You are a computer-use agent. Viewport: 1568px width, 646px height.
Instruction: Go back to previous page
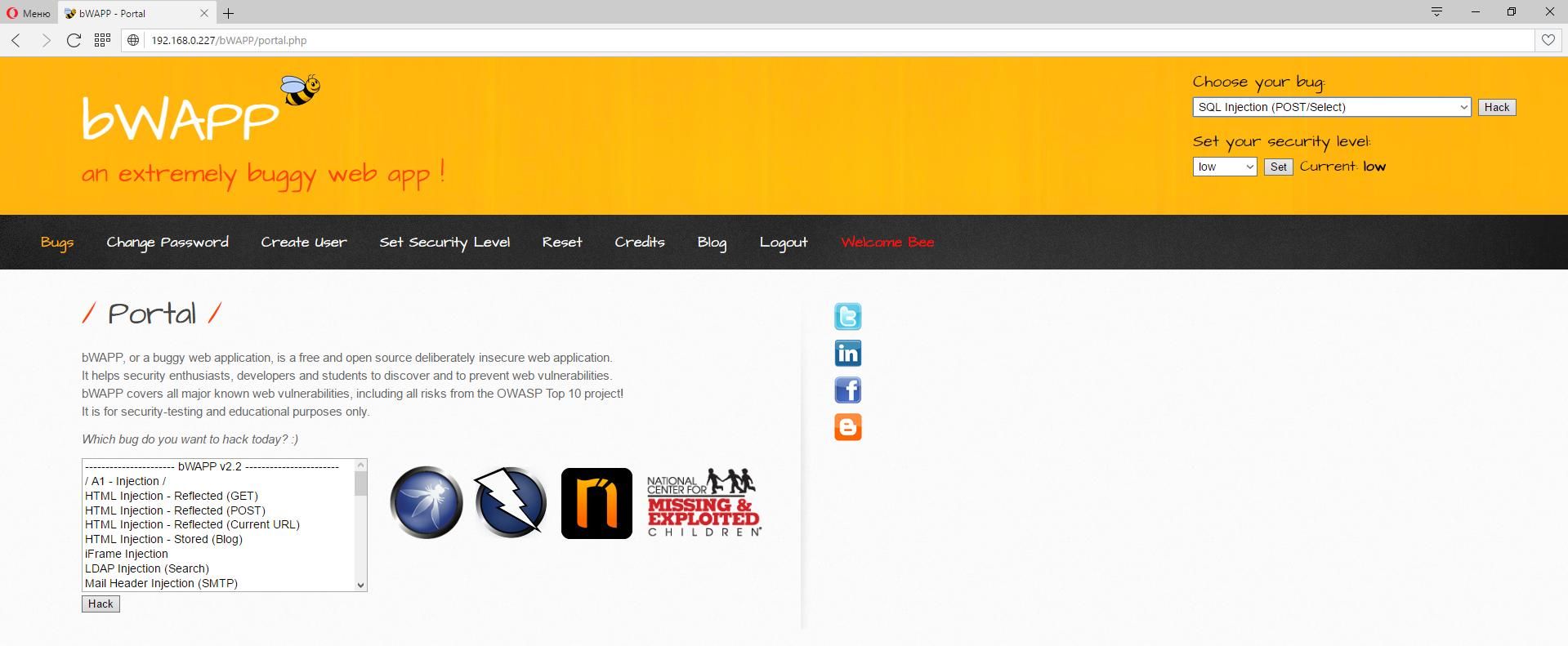point(16,40)
